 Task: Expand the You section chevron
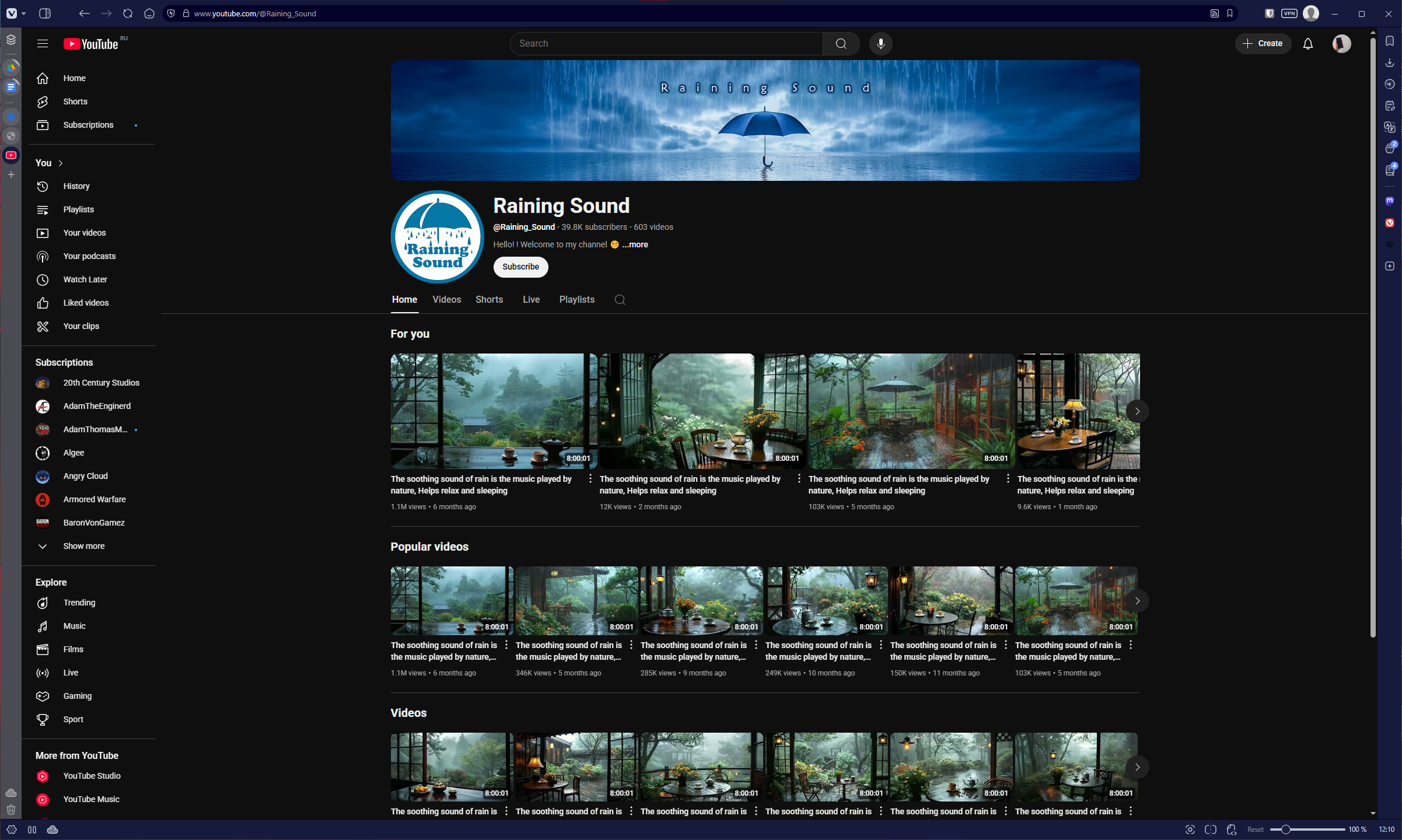point(60,163)
